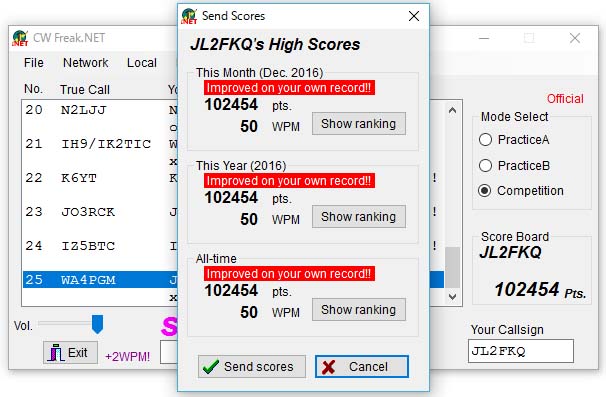Click the list scrollbar down arrow

453,297
